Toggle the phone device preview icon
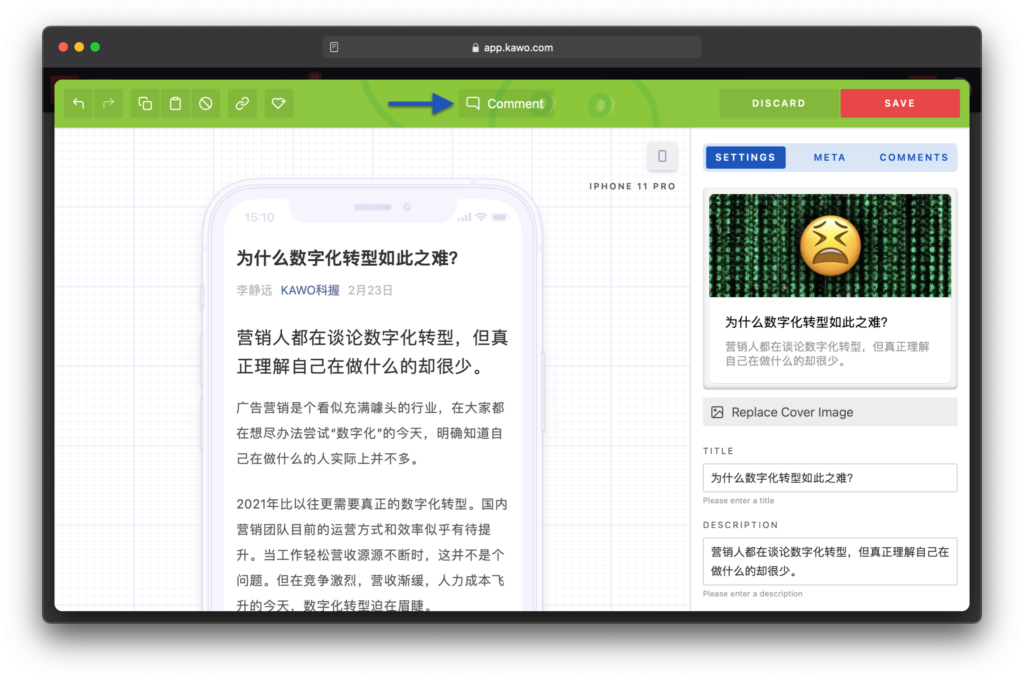The width and height of the screenshot is (1024, 678). click(662, 156)
